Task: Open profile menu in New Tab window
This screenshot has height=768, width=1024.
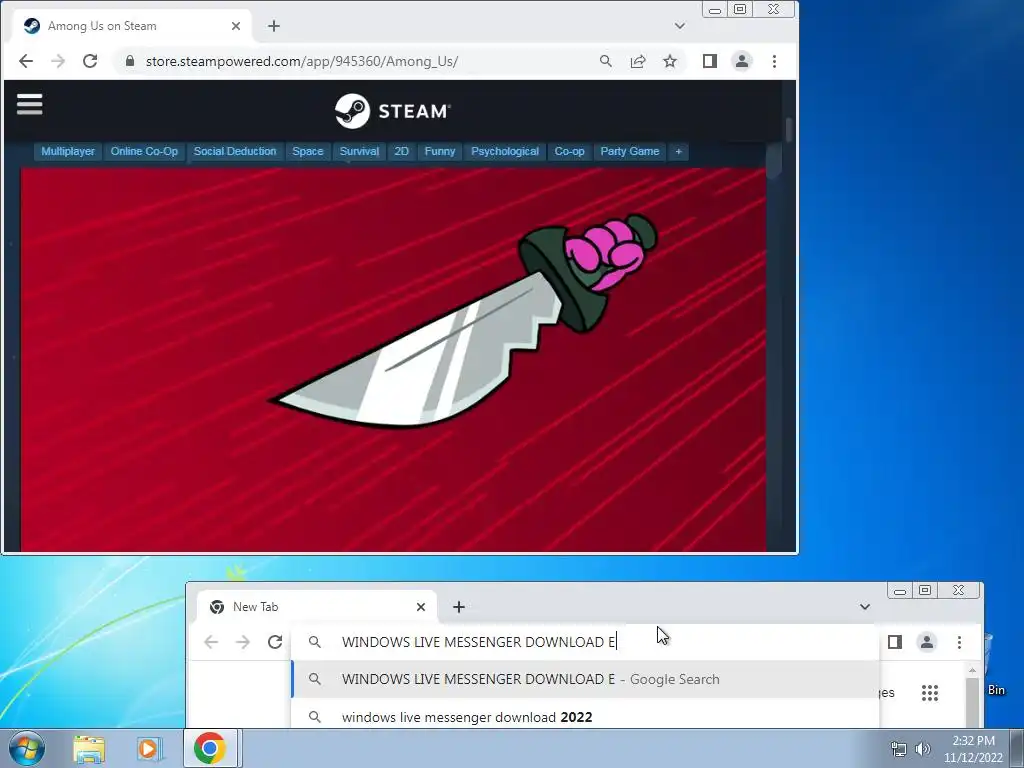Action: (x=927, y=642)
